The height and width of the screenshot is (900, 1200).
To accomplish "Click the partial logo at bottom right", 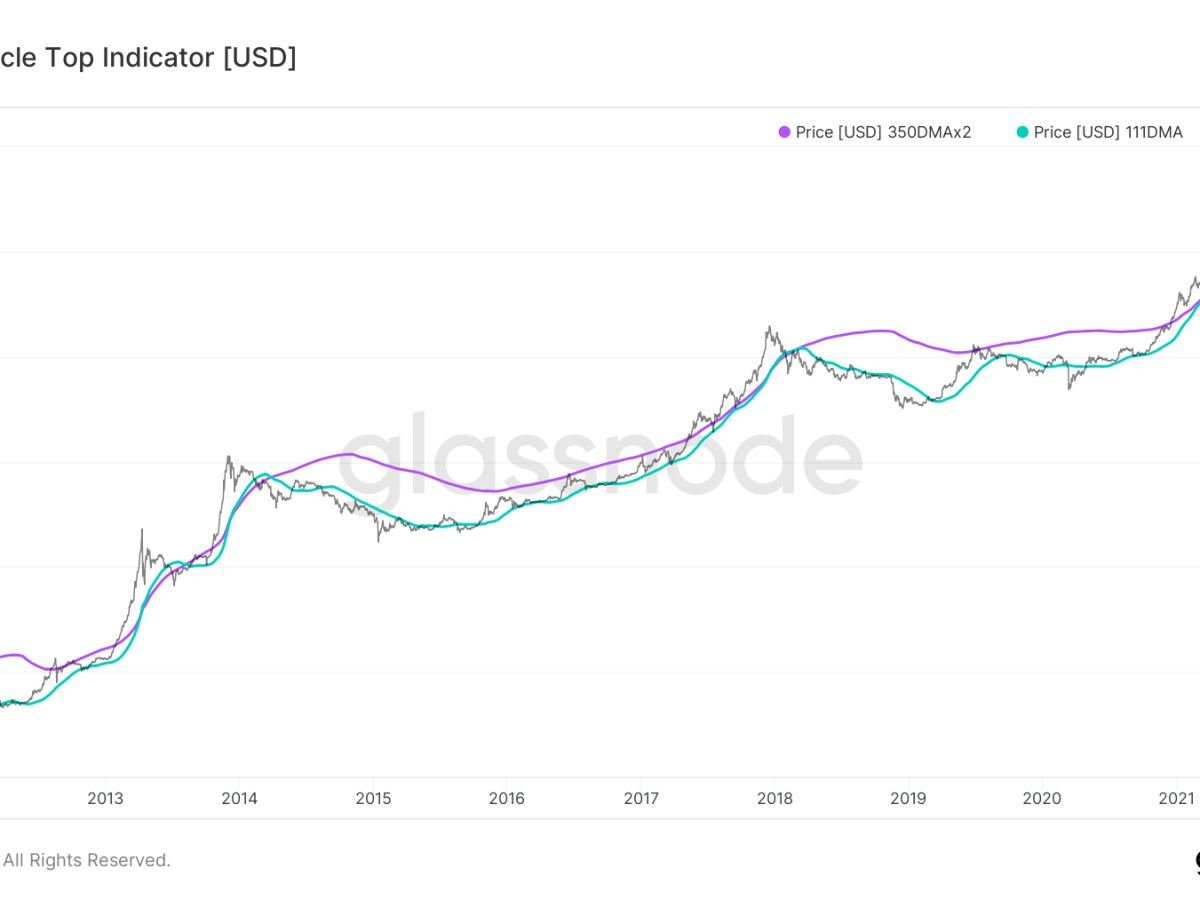I will pyautogui.click(x=1196, y=862).
